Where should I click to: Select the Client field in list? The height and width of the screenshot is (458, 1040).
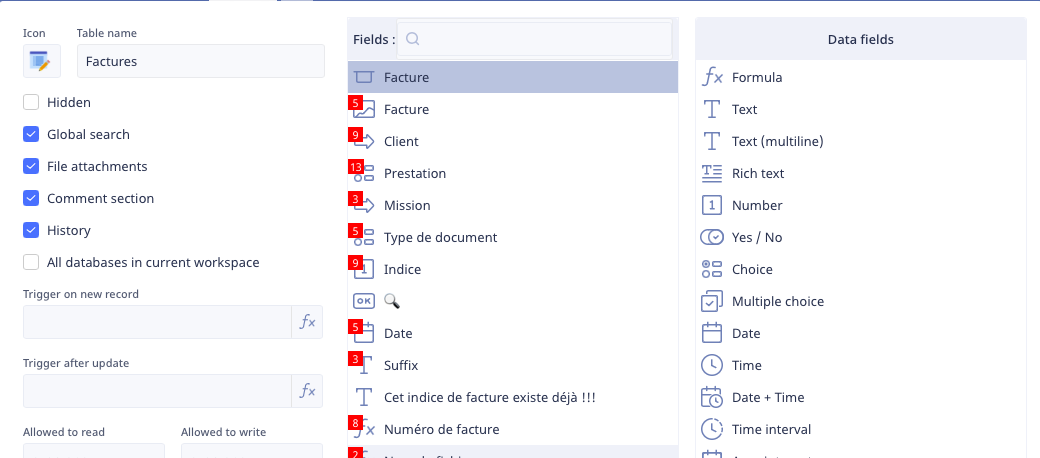[x=401, y=141]
